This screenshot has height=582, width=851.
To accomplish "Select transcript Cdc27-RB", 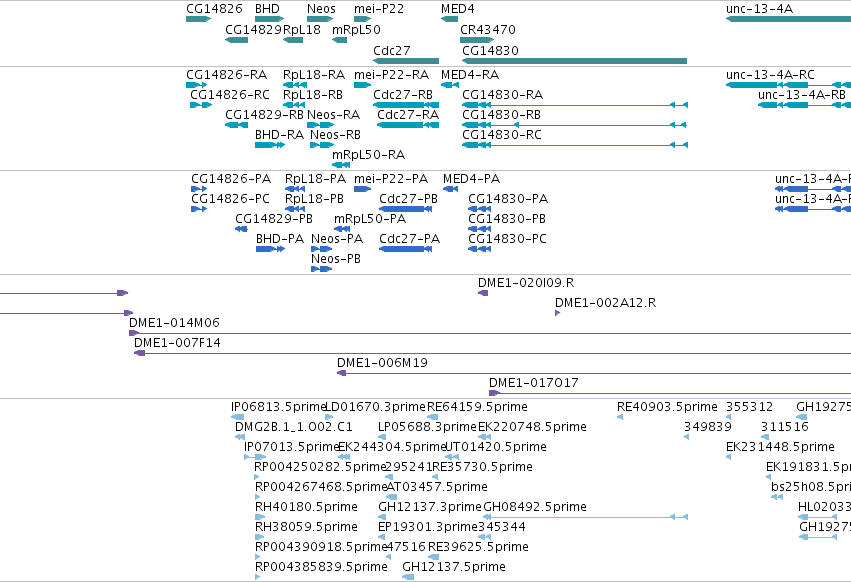I will coord(406,105).
